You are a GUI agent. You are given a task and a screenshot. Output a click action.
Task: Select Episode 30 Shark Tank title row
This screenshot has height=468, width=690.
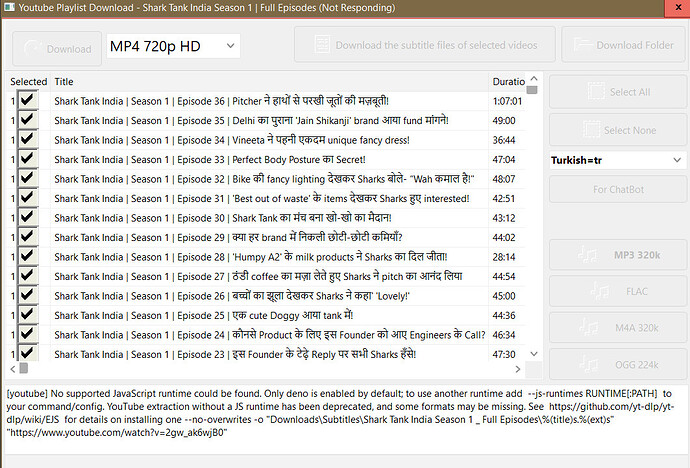(x=223, y=218)
